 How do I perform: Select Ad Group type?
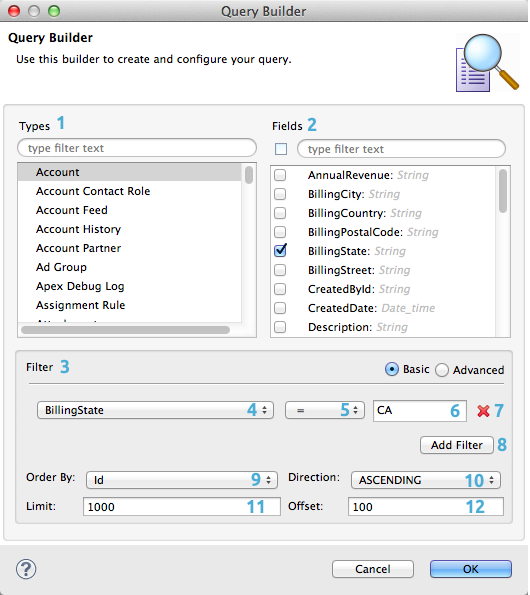point(129,267)
